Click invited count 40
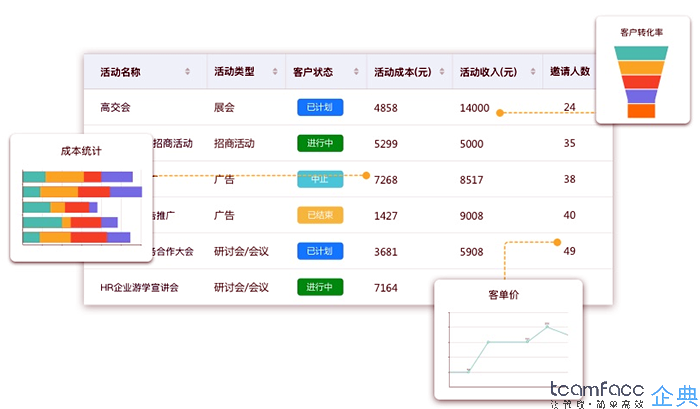Viewport: 700px width, 409px height. coord(570,215)
